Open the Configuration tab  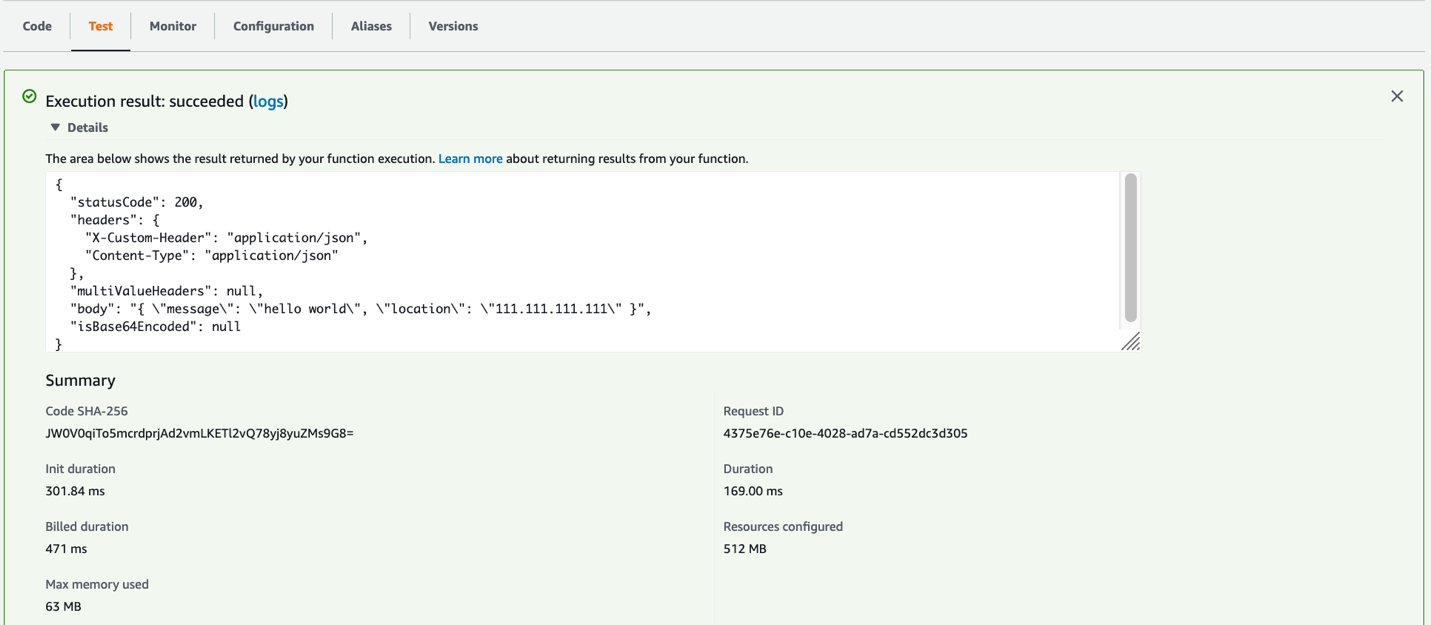pyautogui.click(x=273, y=26)
